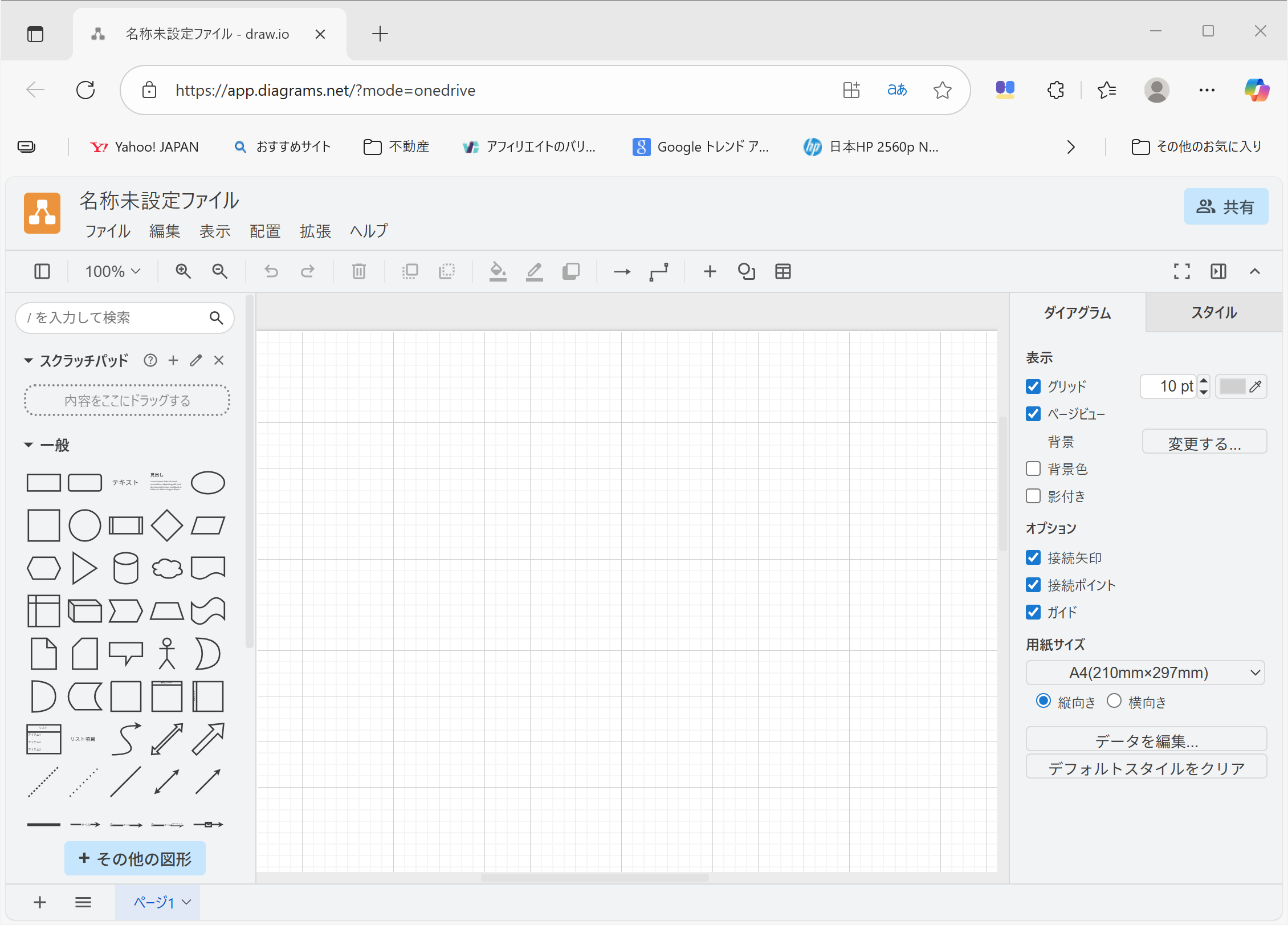This screenshot has height=925, width=1288.
Task: Pick the cylinder shape from the palette
Action: click(126, 568)
